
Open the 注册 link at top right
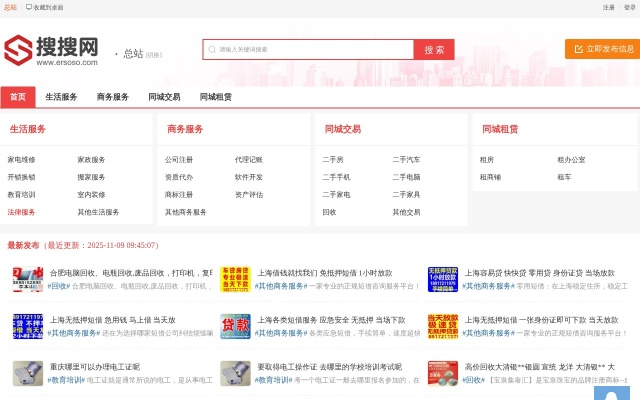(x=609, y=6)
